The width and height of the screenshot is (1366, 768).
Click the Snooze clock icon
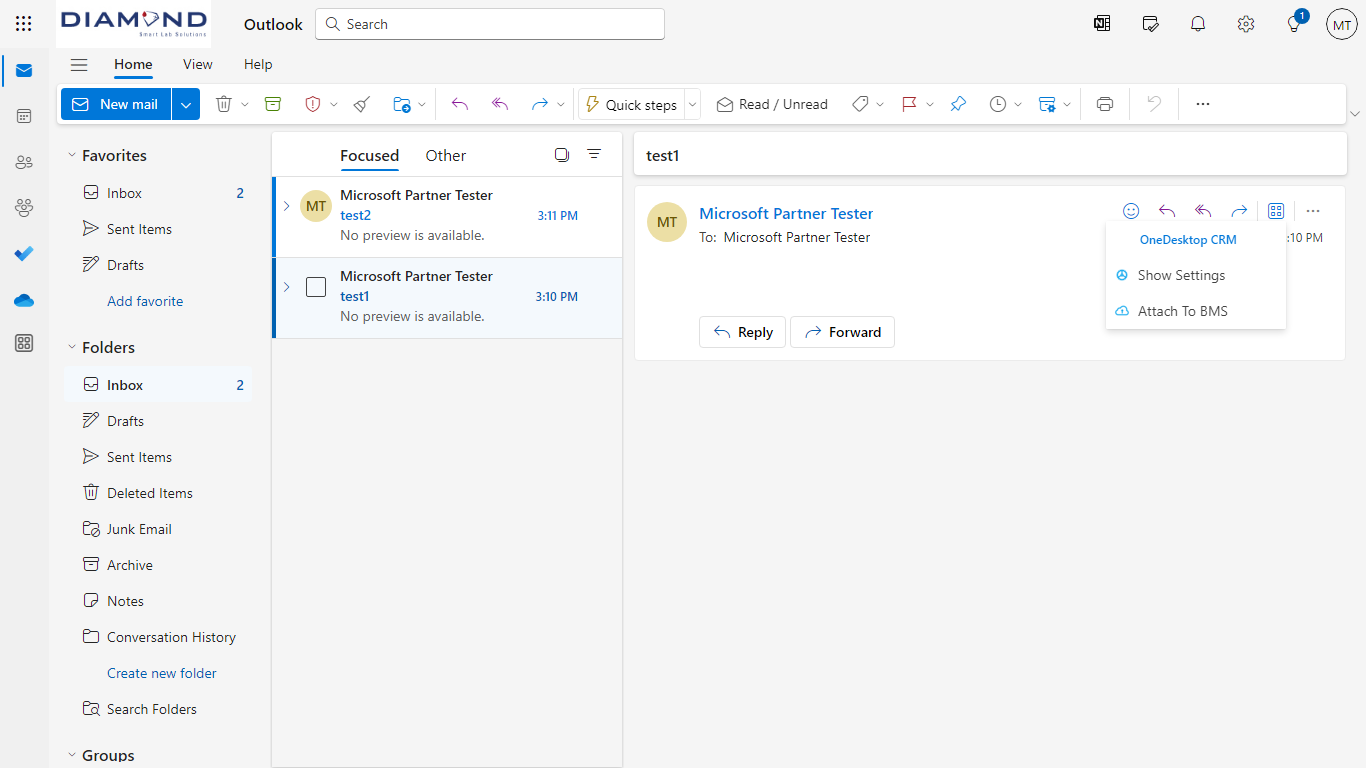(x=998, y=104)
